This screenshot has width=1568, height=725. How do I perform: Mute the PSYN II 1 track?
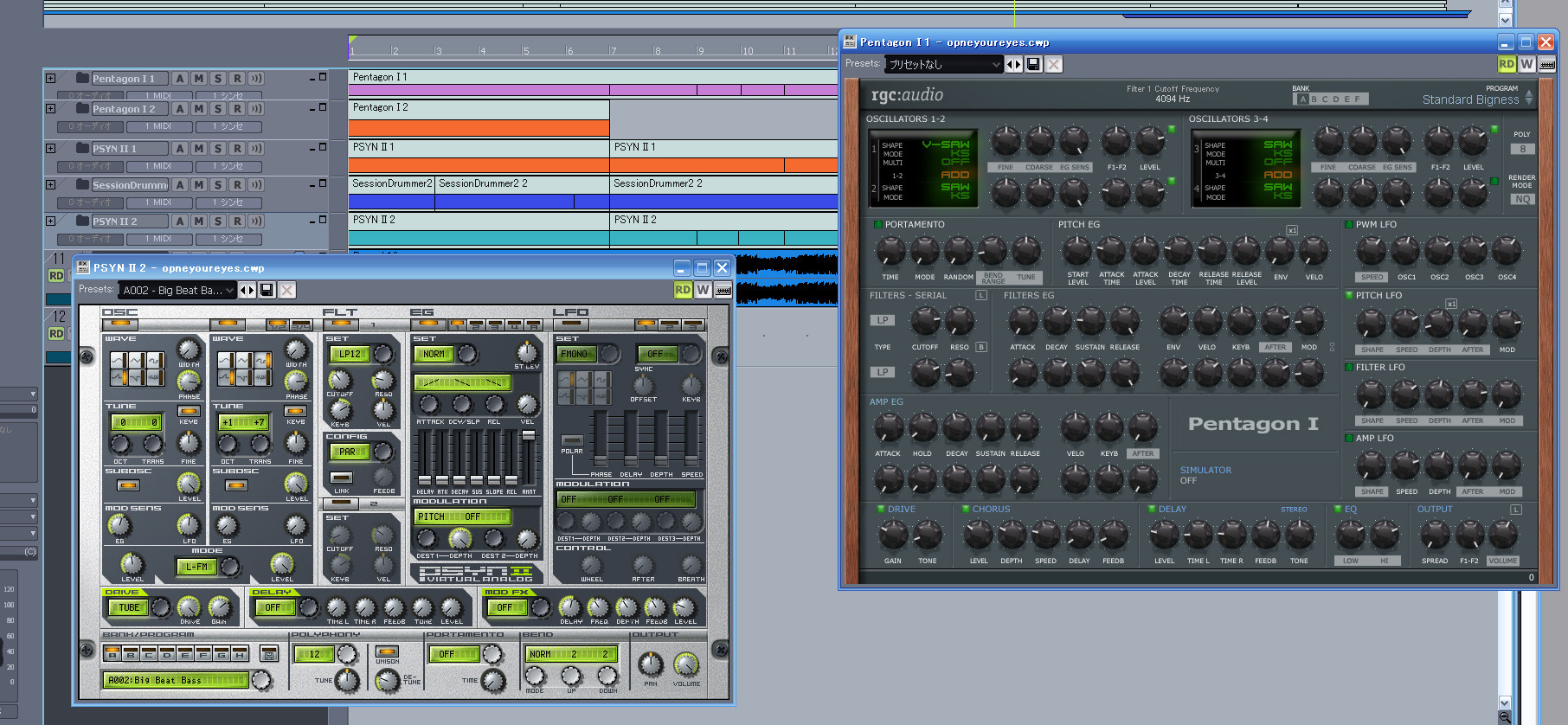pos(199,149)
